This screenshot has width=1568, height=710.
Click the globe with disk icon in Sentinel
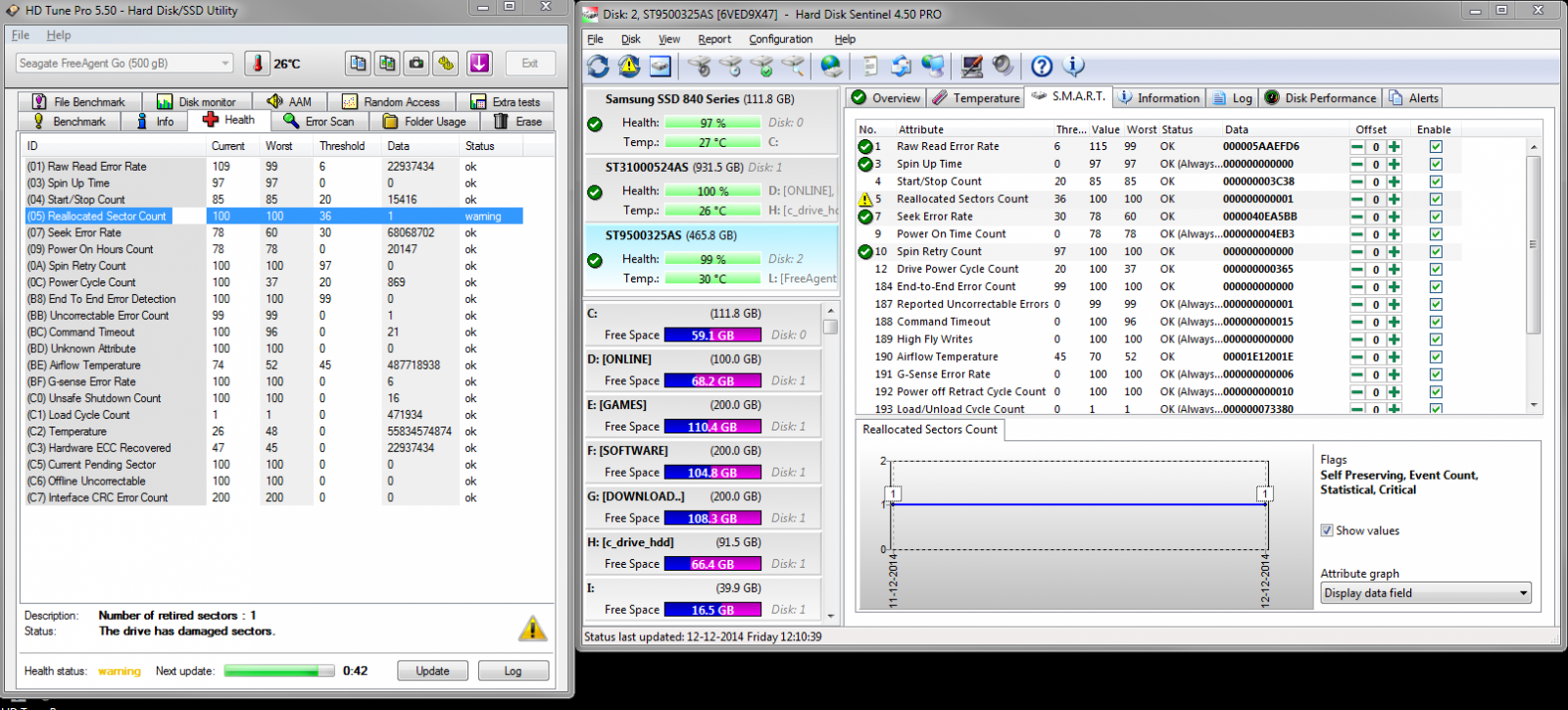point(831,66)
